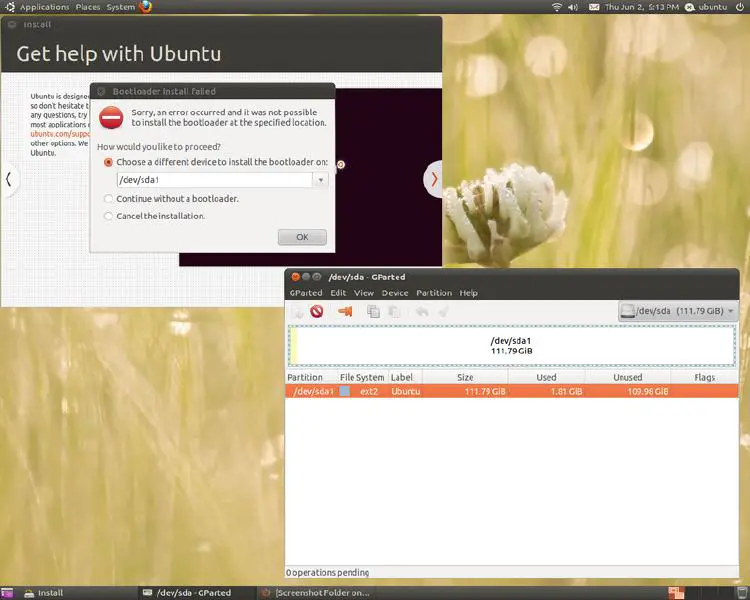
Task: Click the ext2 file system color square
Action: pyautogui.click(x=344, y=391)
